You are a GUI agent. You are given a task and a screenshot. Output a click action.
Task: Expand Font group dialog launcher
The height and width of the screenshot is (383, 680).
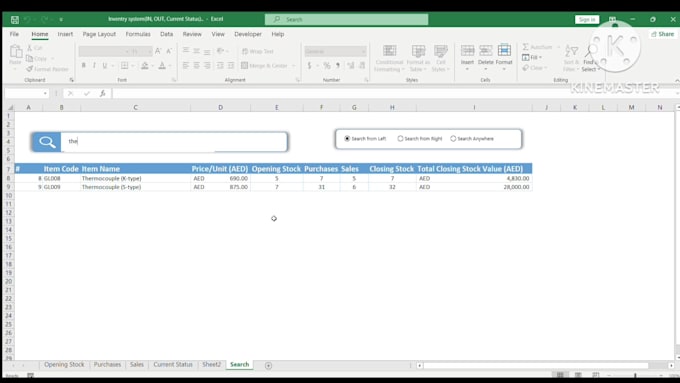(x=174, y=80)
